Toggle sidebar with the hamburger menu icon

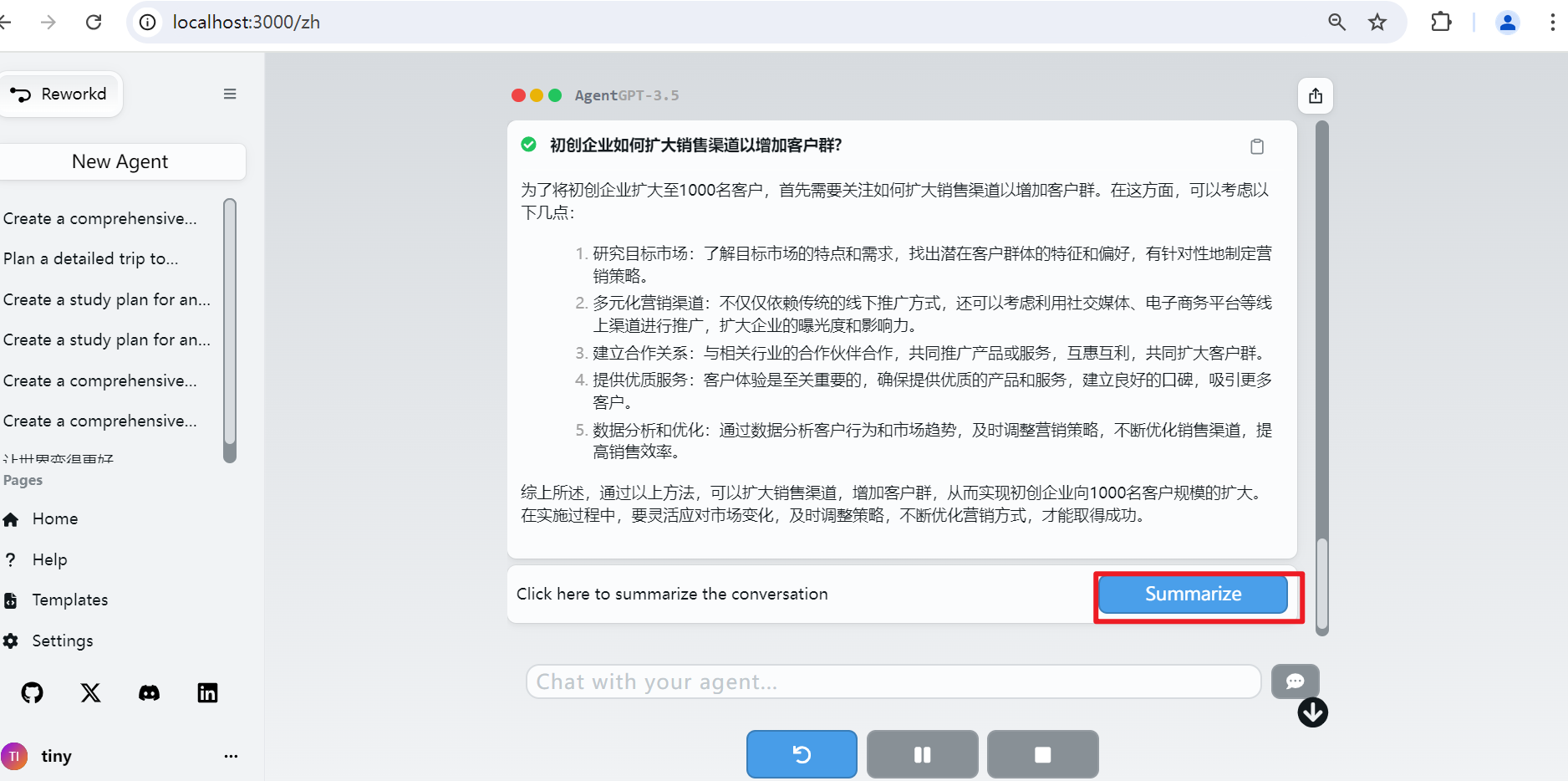click(x=230, y=94)
